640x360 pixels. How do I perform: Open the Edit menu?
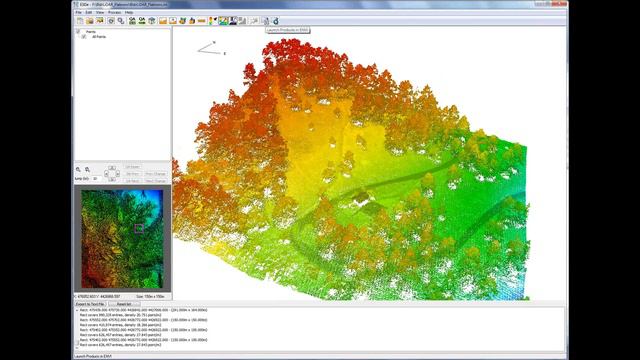coord(89,13)
